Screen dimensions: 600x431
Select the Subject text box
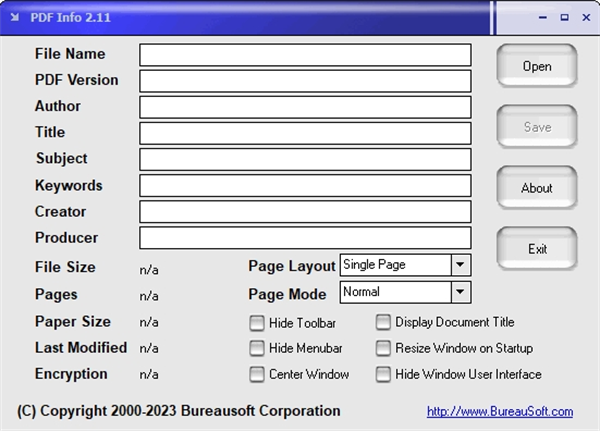pyautogui.click(x=304, y=159)
